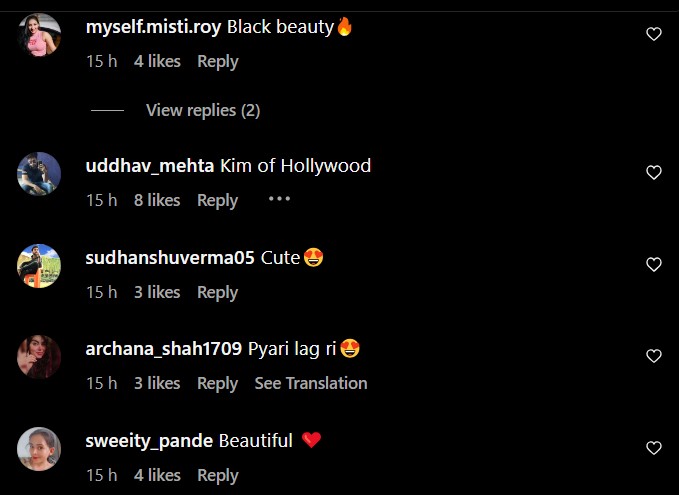Like the Black beauty comment by myself.misti.roy
The image size is (679, 495).
pyautogui.click(x=653, y=34)
